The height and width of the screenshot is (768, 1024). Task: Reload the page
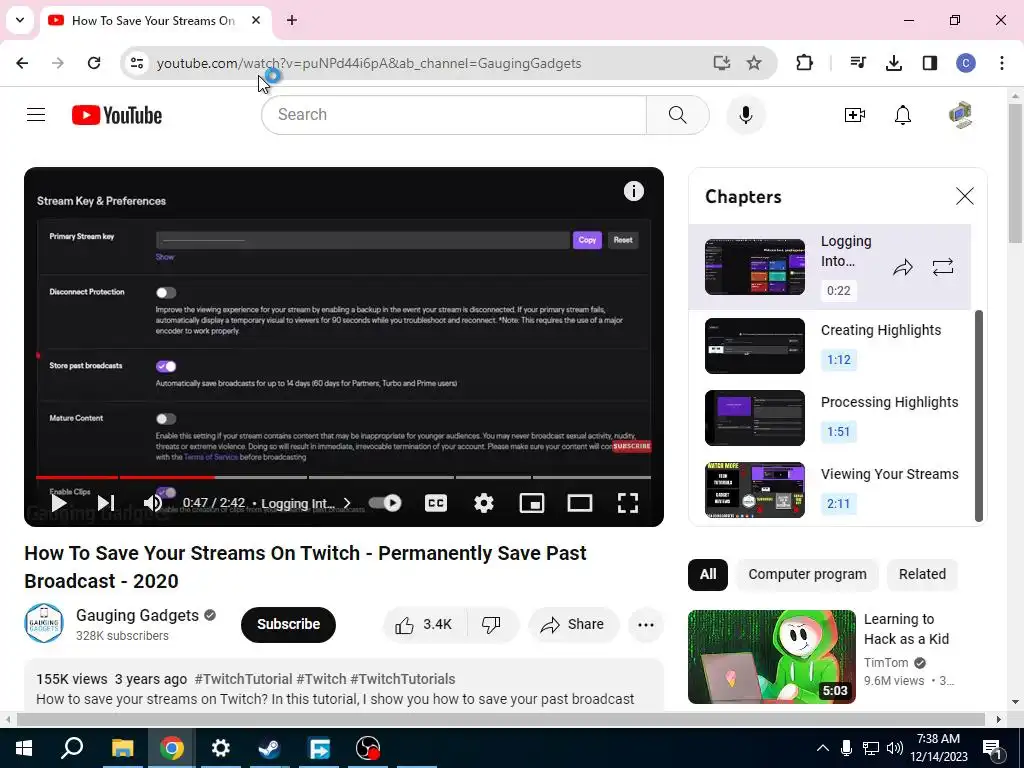pos(94,63)
